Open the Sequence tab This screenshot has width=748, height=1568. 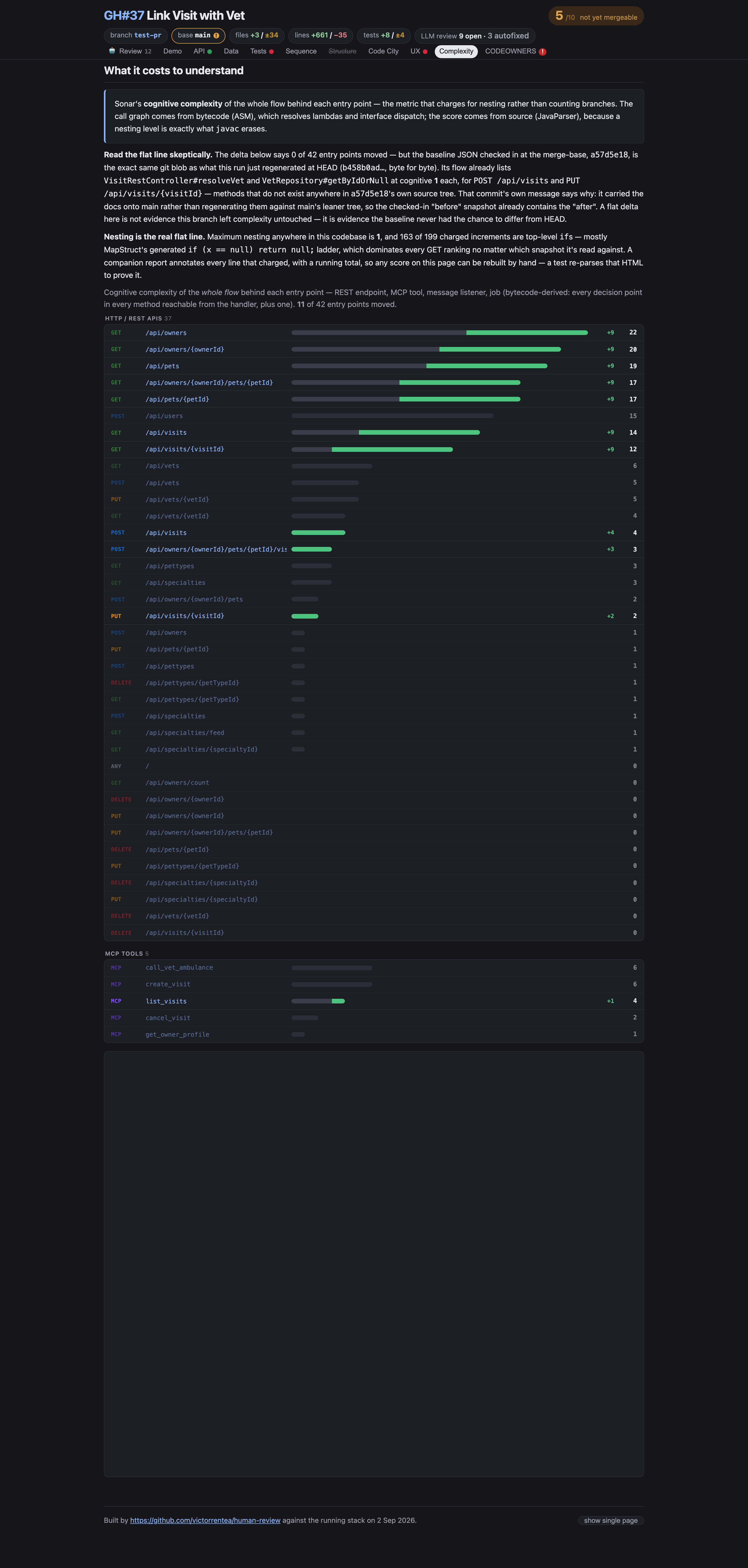[x=301, y=51]
